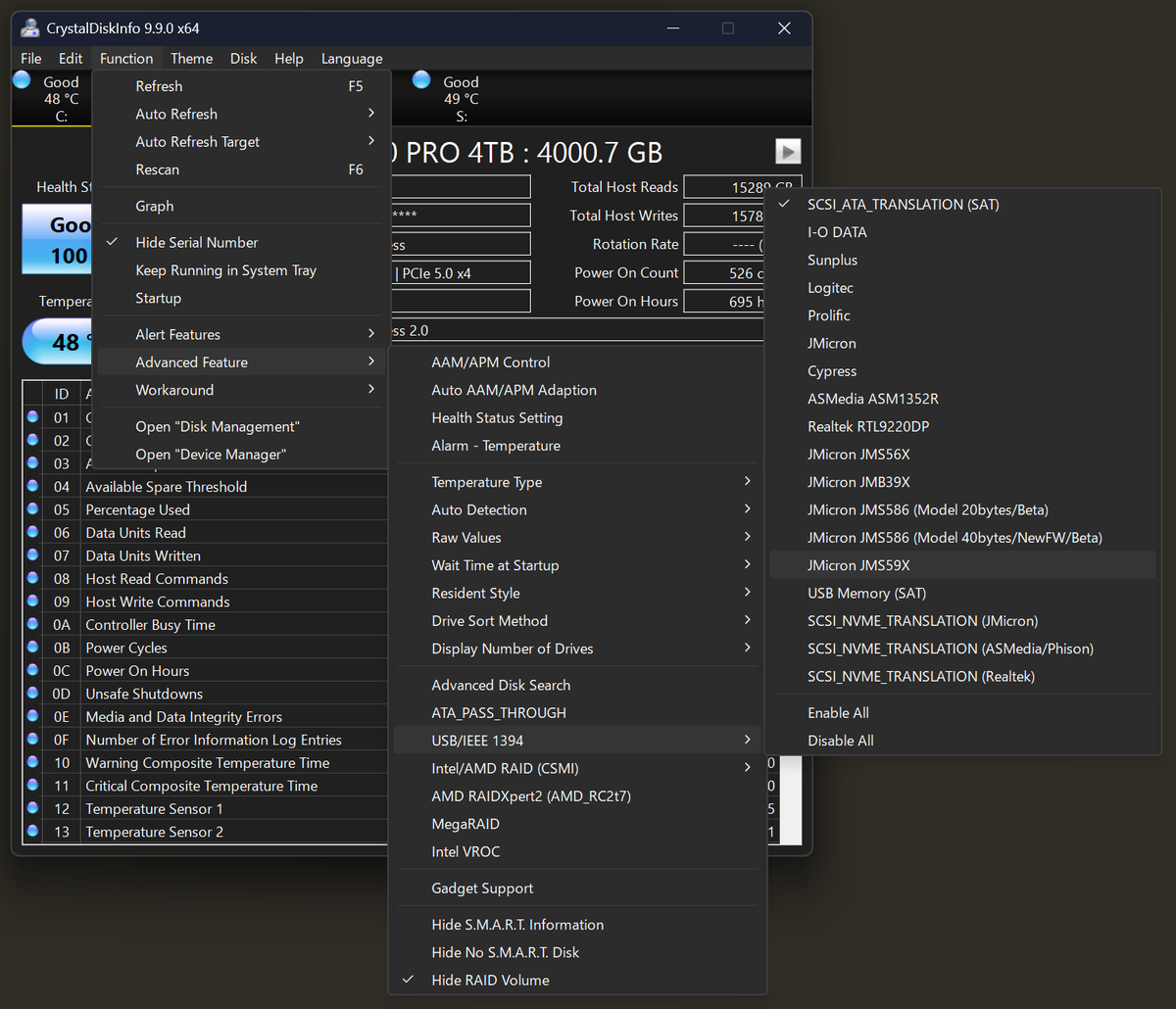Expand the Auto Refresh submenu
Viewport: 1176px width, 1009px height.
tap(240, 114)
